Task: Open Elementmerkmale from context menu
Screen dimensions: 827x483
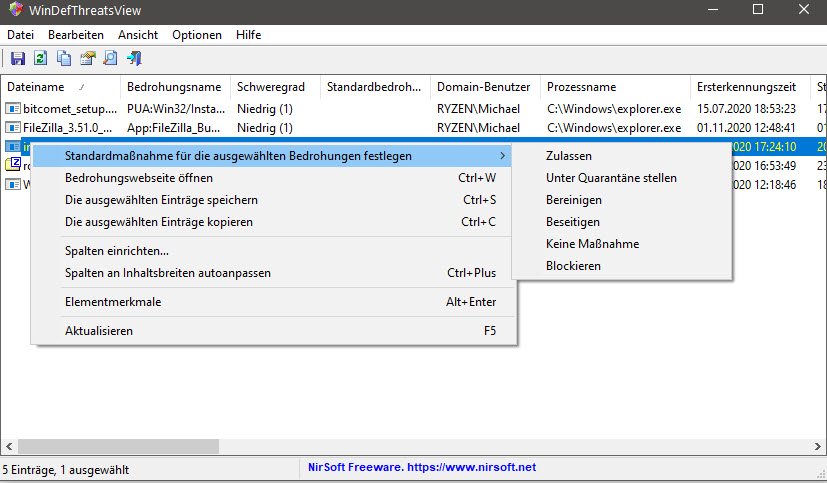Action: click(274, 302)
